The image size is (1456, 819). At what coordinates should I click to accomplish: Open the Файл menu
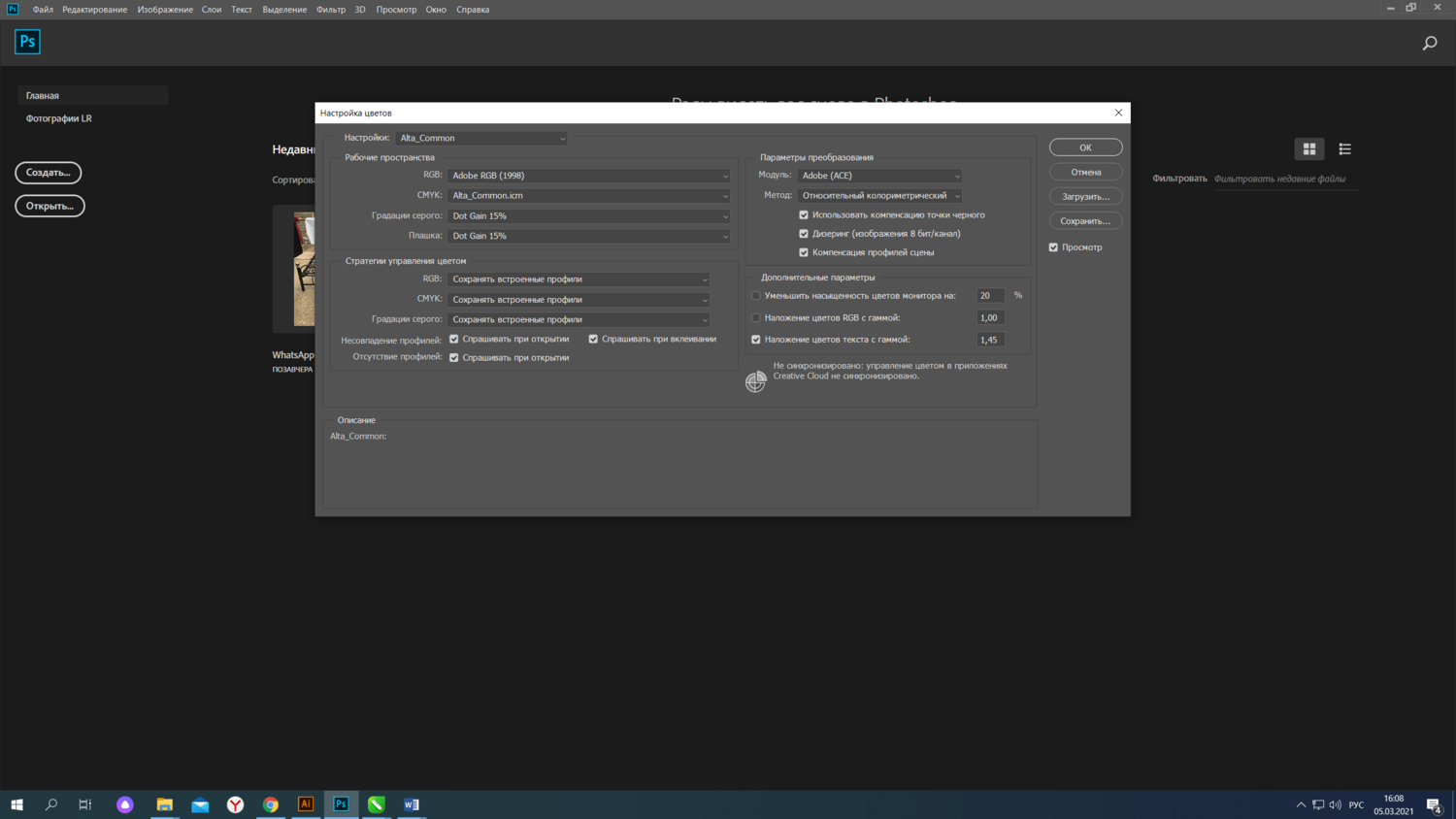43,10
